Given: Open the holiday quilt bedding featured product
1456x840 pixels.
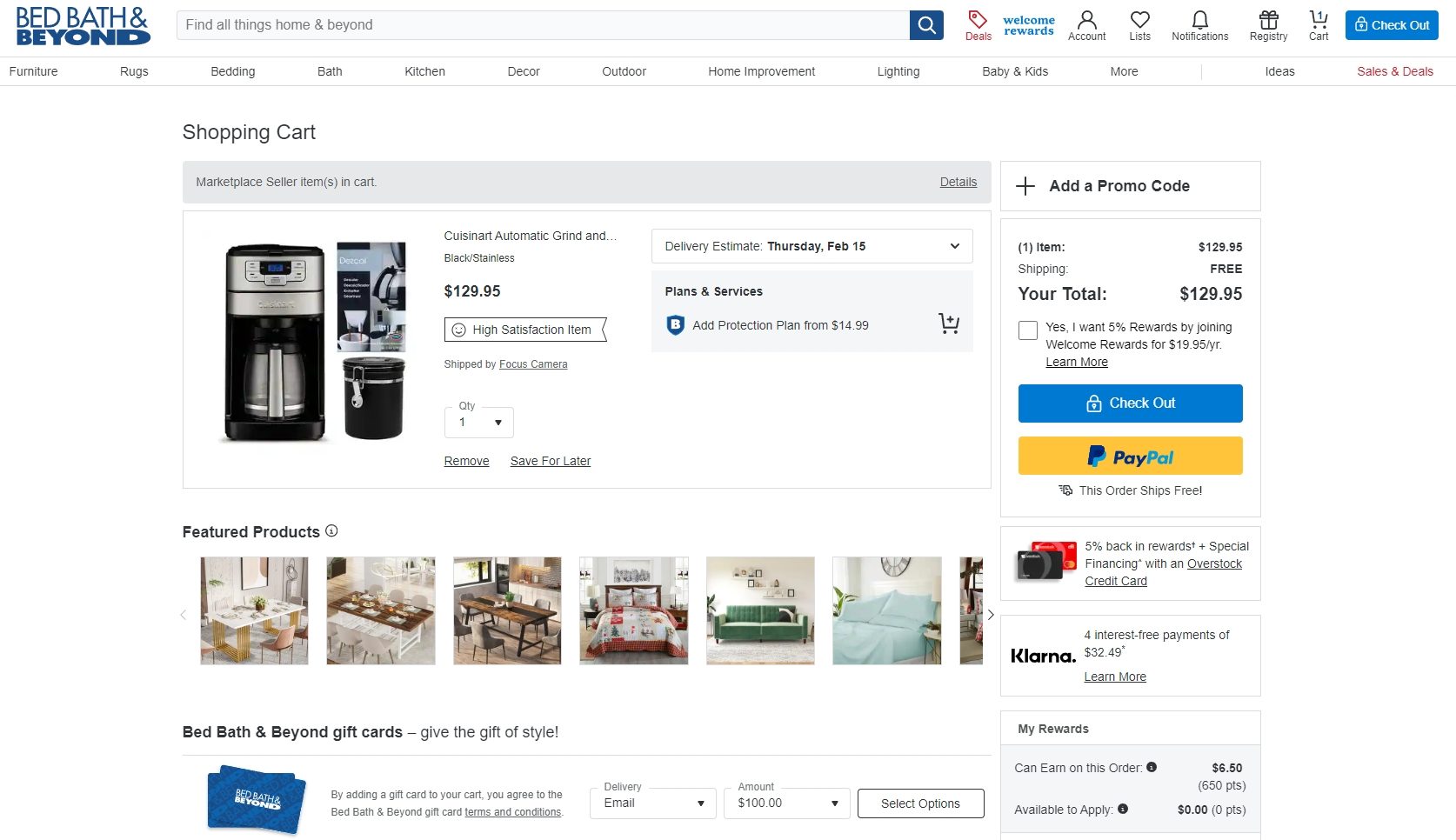Looking at the screenshot, I should tap(634, 610).
